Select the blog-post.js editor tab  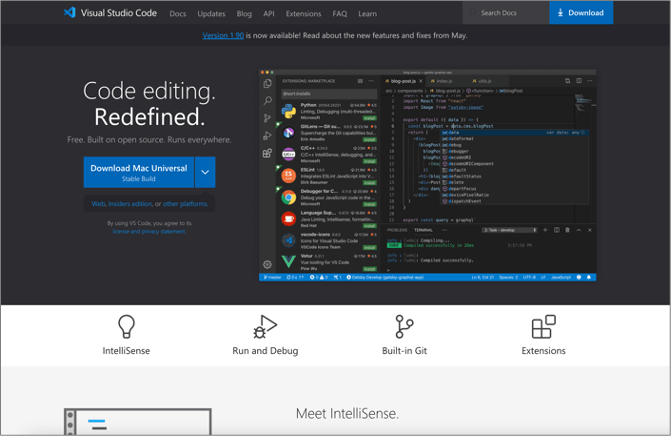[402, 81]
